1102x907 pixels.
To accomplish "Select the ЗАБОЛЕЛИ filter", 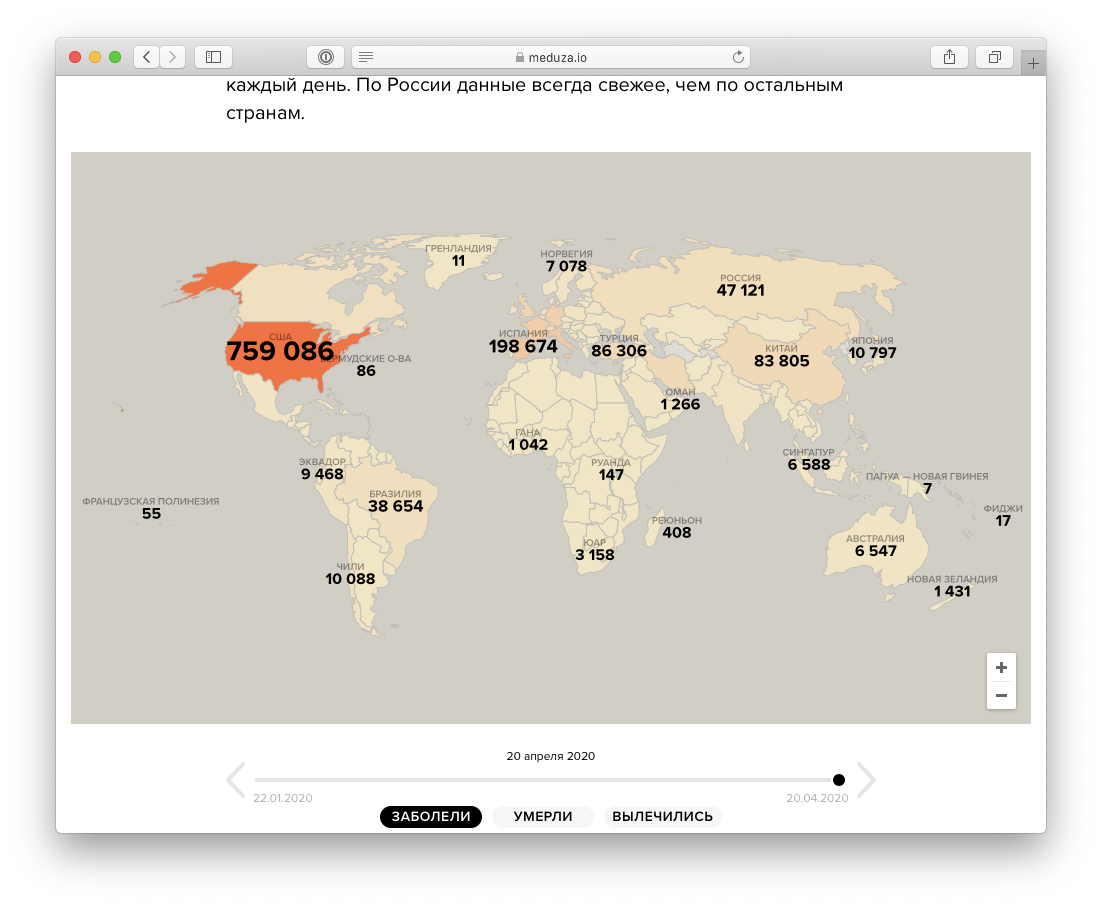I will coord(431,817).
